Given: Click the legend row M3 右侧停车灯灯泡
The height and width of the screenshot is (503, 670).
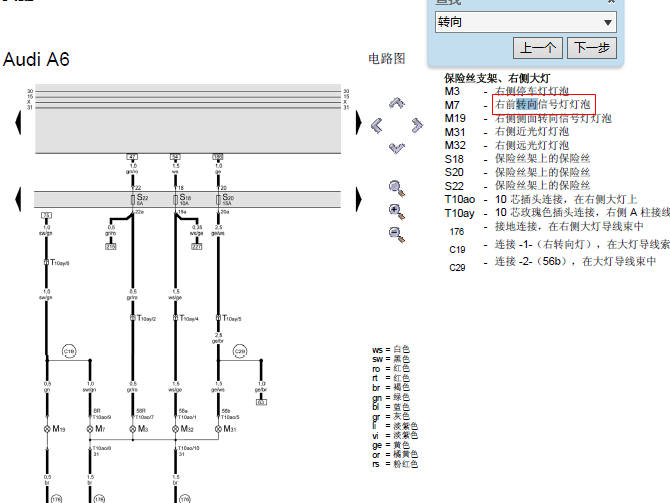Looking at the screenshot, I should coord(507,91).
